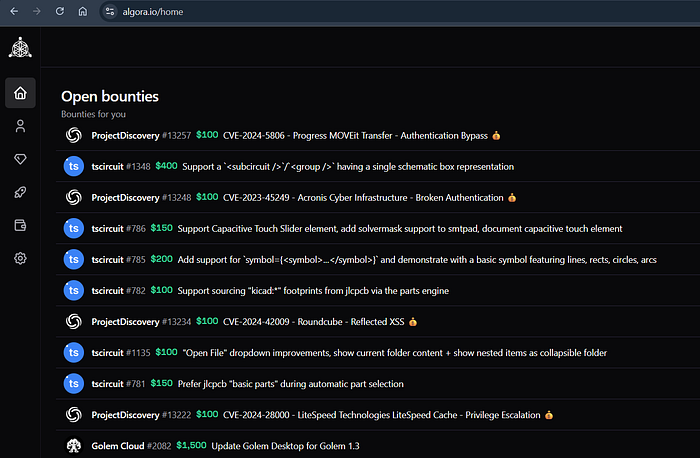The image size is (700, 458).
Task: Open the rocket sidebar icon
Action: pyautogui.click(x=20, y=192)
